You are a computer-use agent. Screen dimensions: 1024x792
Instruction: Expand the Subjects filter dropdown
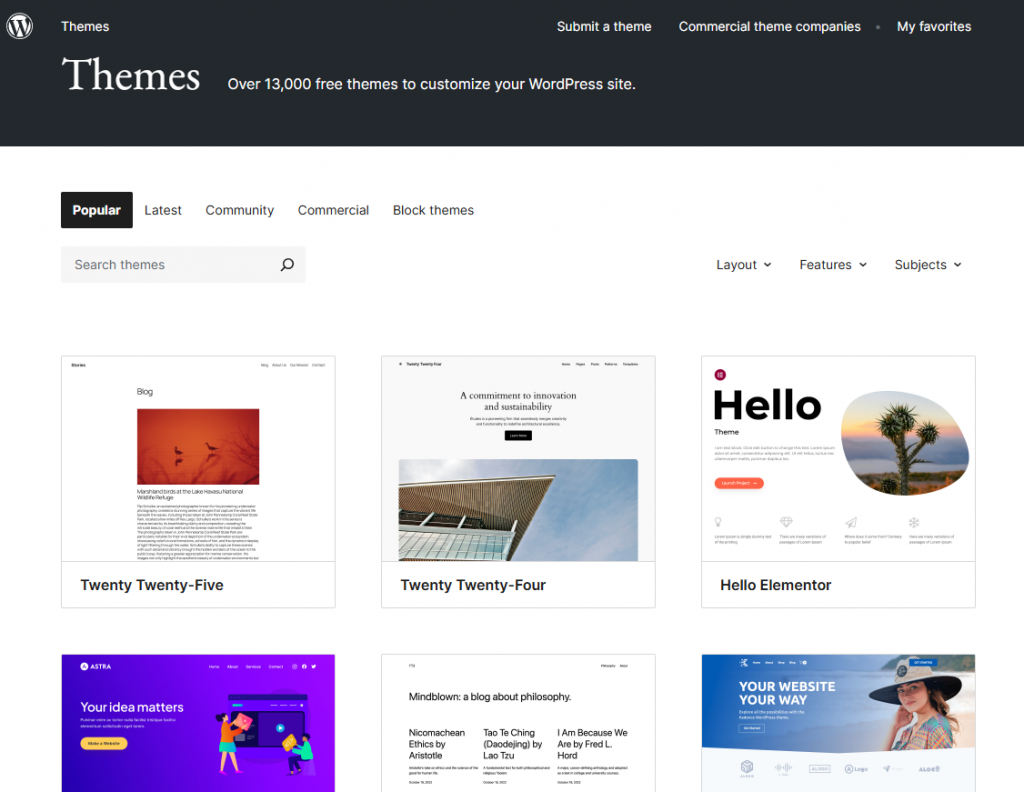(x=928, y=264)
